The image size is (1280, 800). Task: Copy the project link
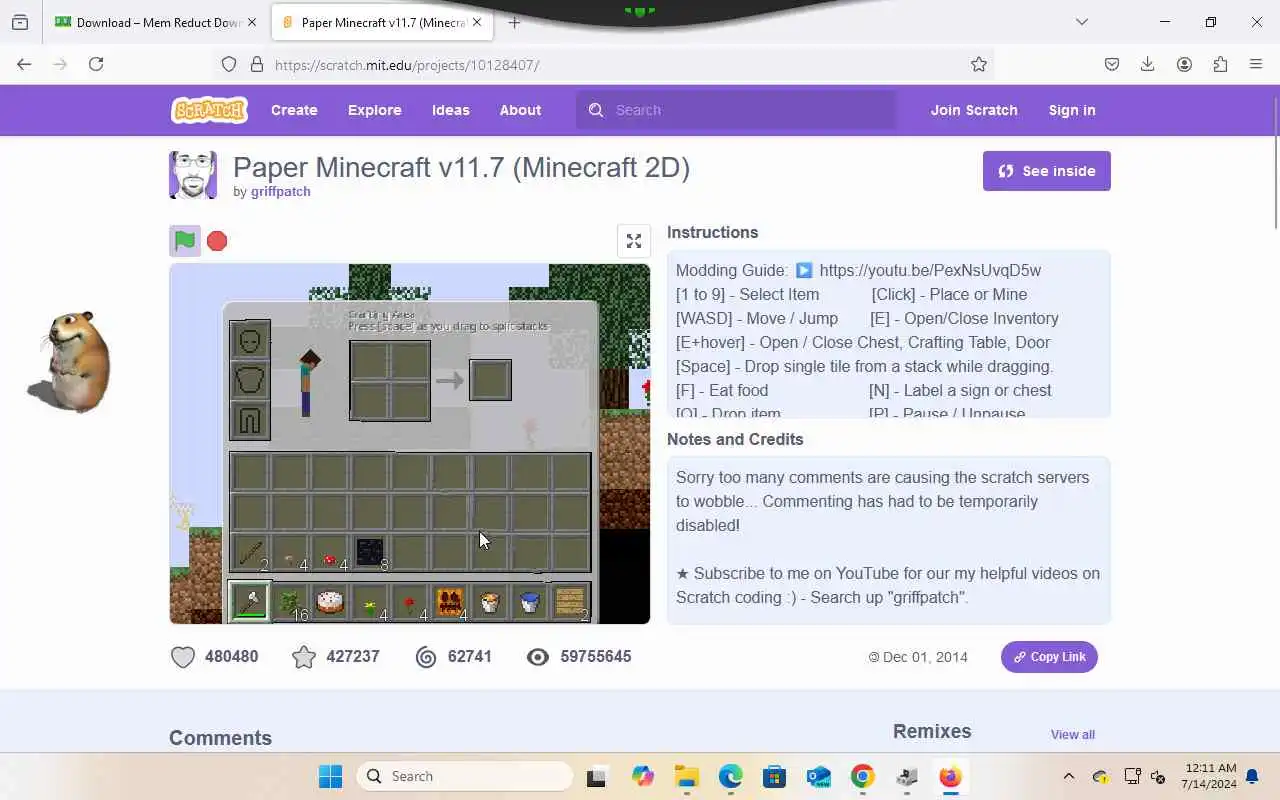[1049, 657]
